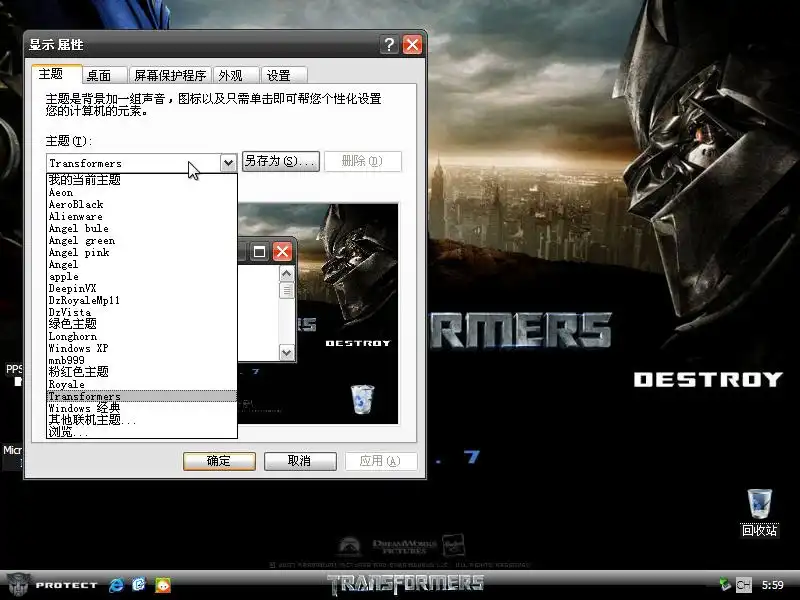The height and width of the screenshot is (600, 800).
Task: Choose the Angel green theme
Action: click(x=142, y=240)
